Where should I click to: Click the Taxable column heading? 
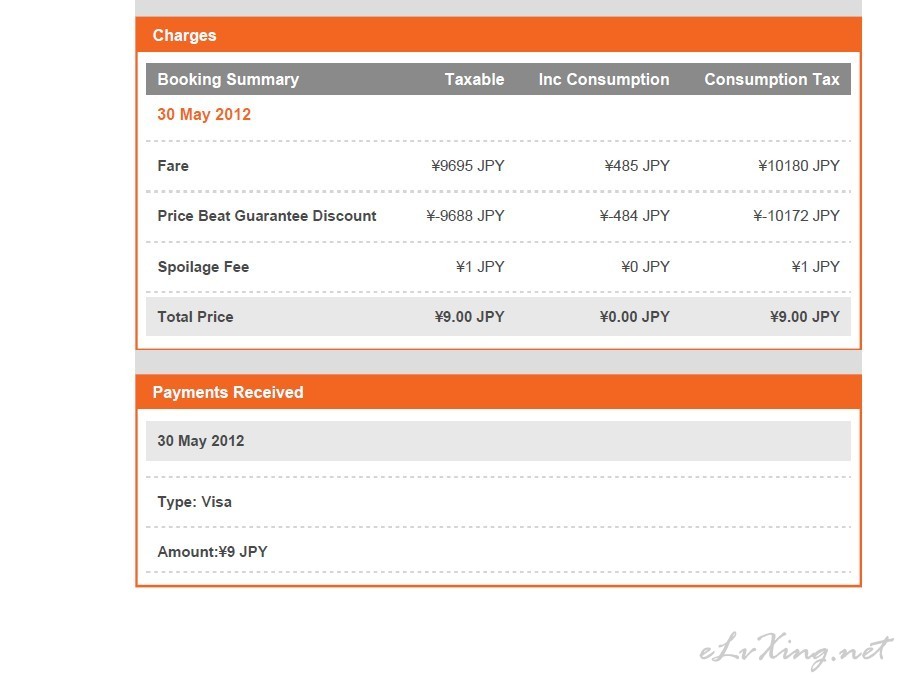click(474, 80)
